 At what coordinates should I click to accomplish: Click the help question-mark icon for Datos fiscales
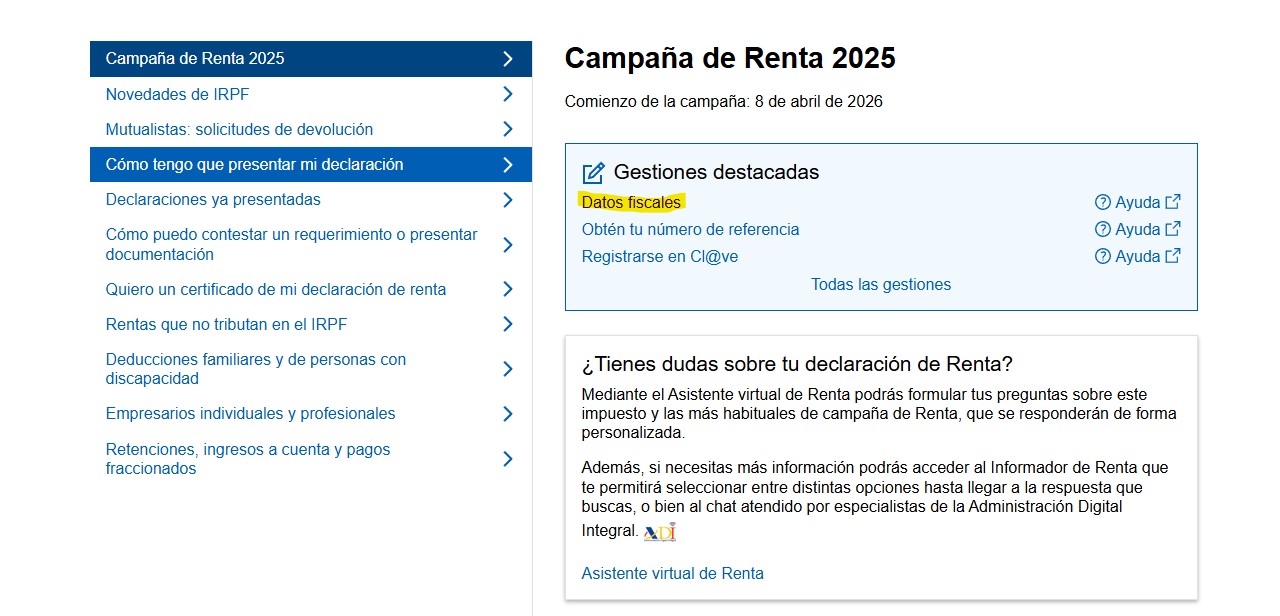coord(1103,202)
